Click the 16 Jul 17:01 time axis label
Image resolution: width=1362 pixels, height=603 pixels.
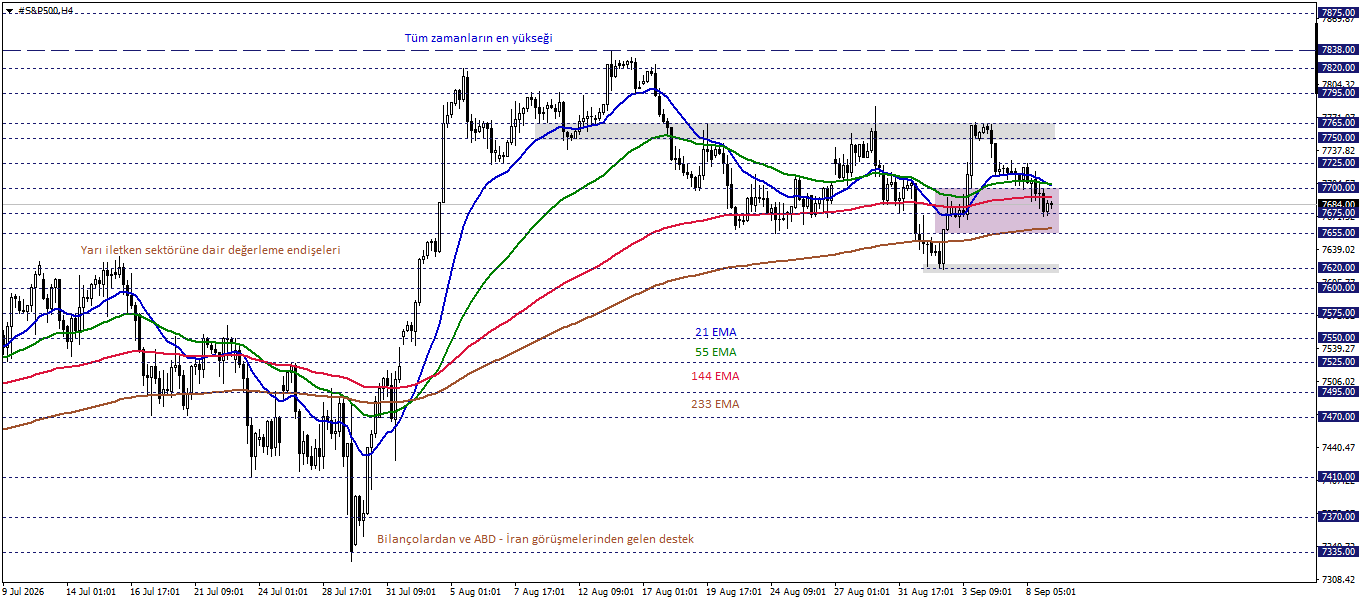155,592
